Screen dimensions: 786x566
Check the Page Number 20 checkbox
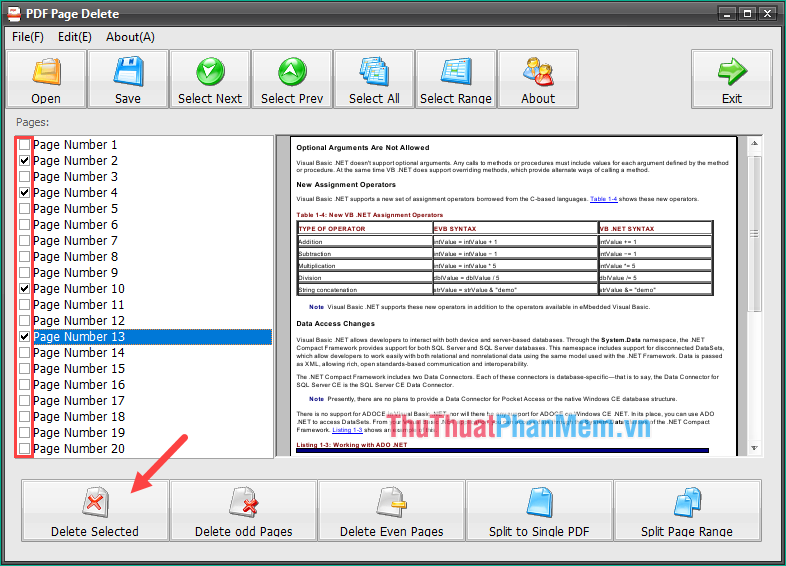click(24, 449)
